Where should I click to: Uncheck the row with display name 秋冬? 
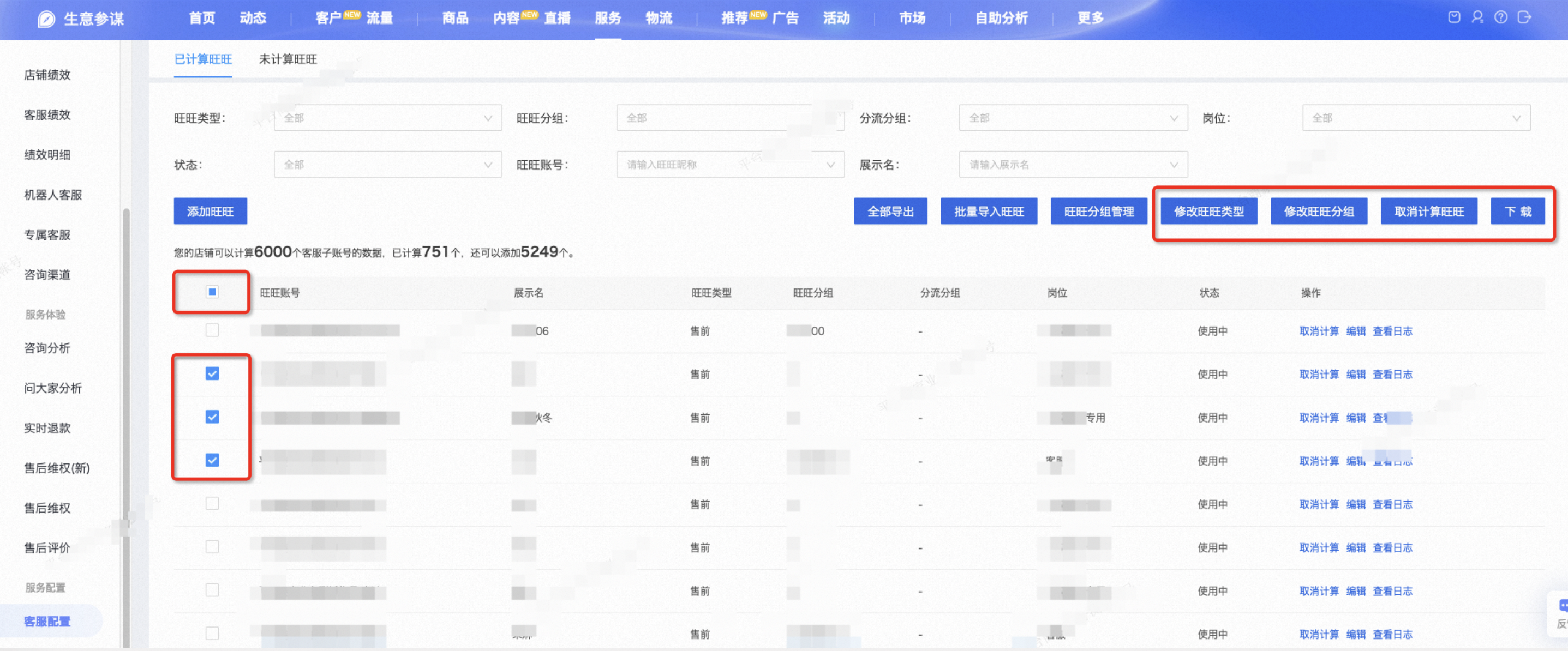(x=212, y=417)
